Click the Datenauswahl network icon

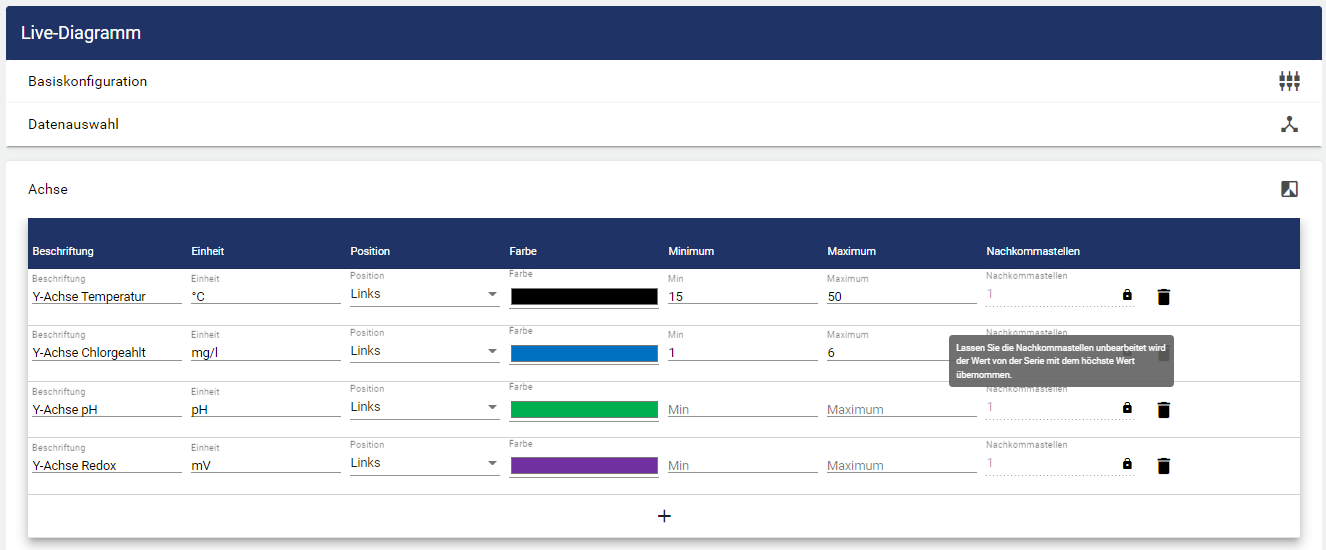point(1289,124)
